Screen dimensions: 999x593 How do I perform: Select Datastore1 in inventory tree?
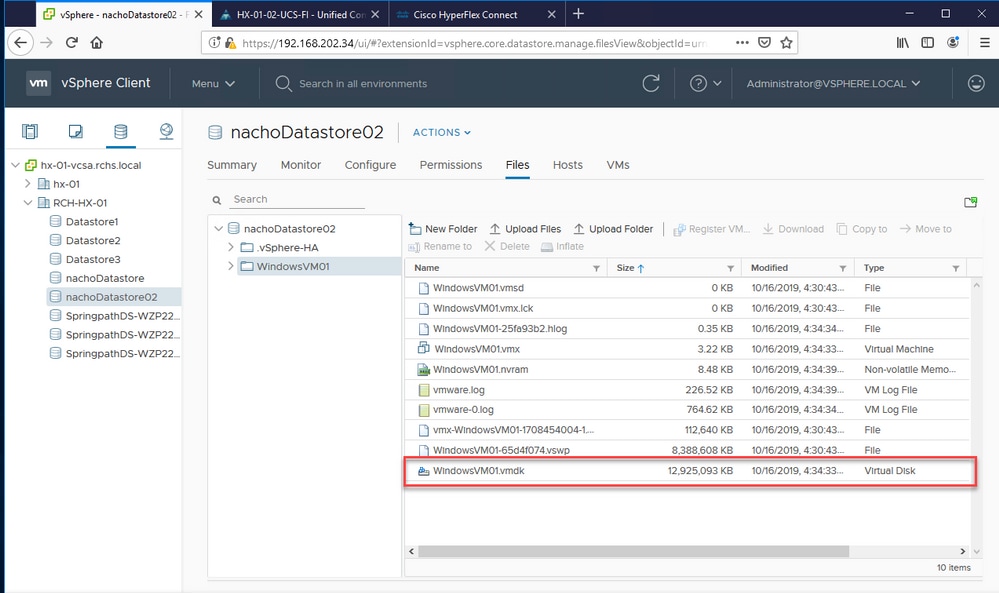click(92, 222)
